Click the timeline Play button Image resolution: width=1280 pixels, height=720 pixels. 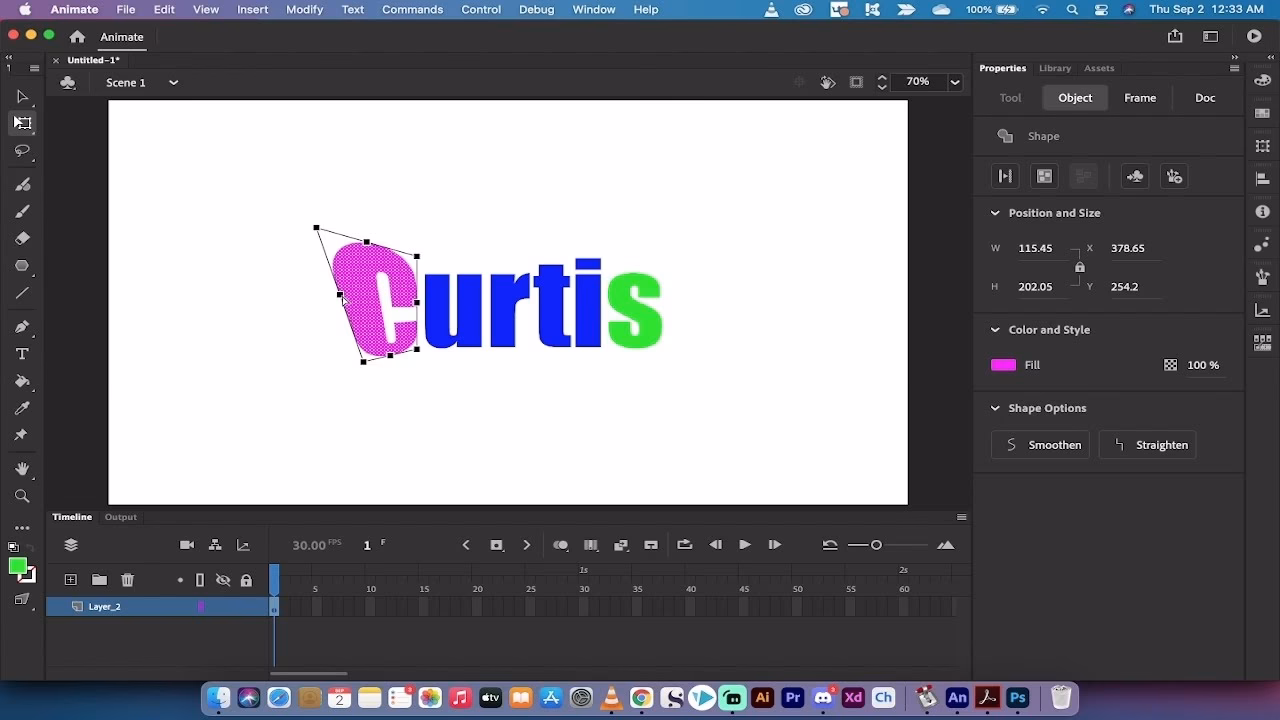click(744, 545)
